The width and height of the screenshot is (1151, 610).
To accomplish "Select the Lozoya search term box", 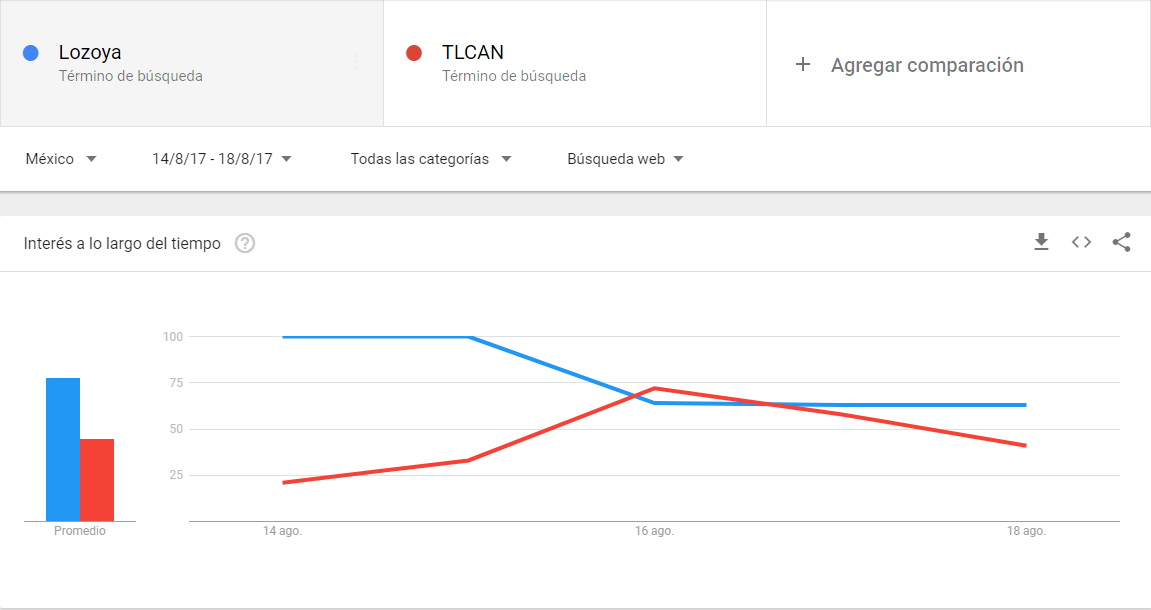I will pos(192,63).
